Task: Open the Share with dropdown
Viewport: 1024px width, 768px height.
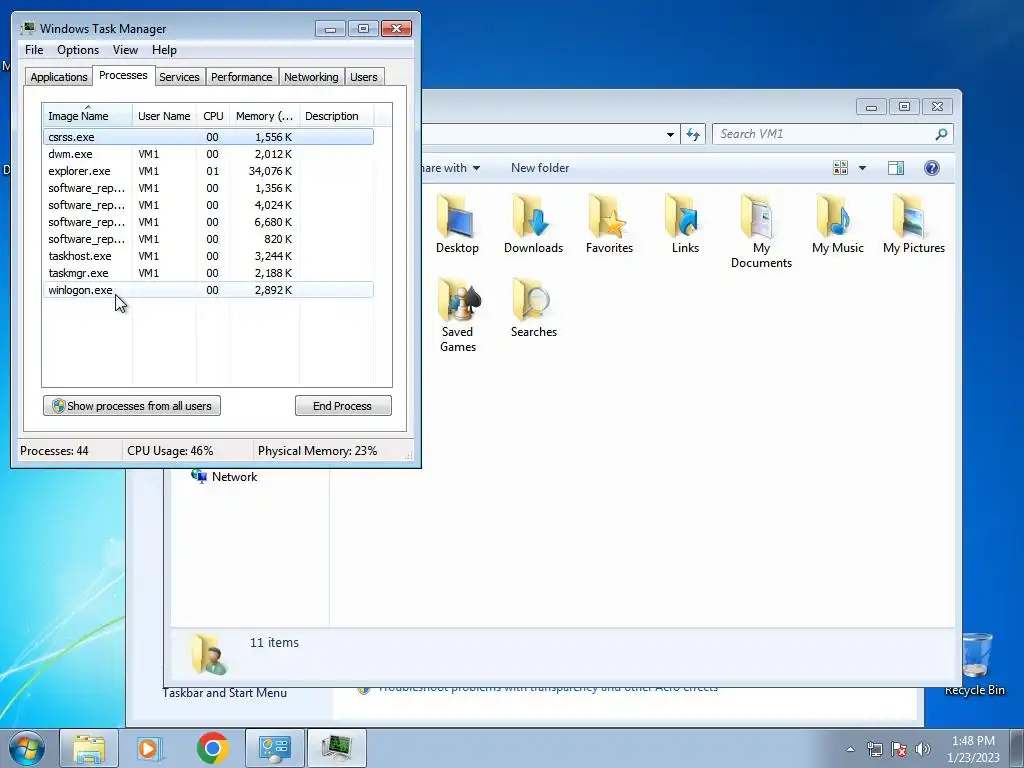Action: coord(450,168)
